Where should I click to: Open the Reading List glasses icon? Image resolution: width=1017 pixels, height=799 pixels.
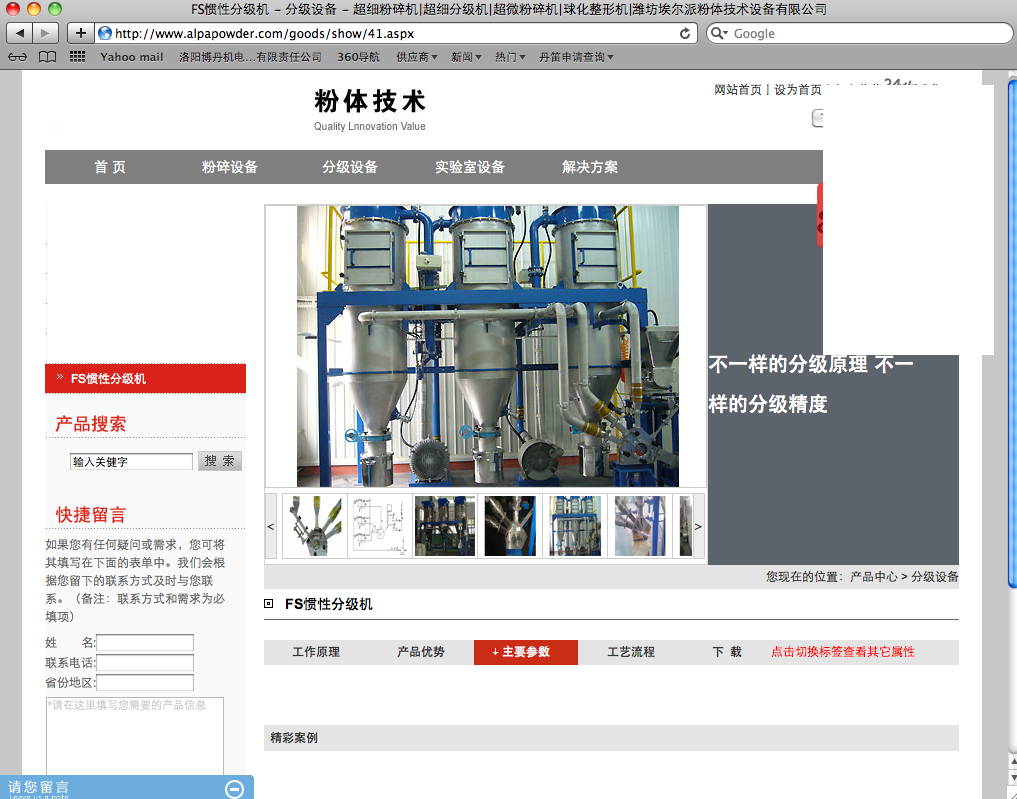(17, 57)
